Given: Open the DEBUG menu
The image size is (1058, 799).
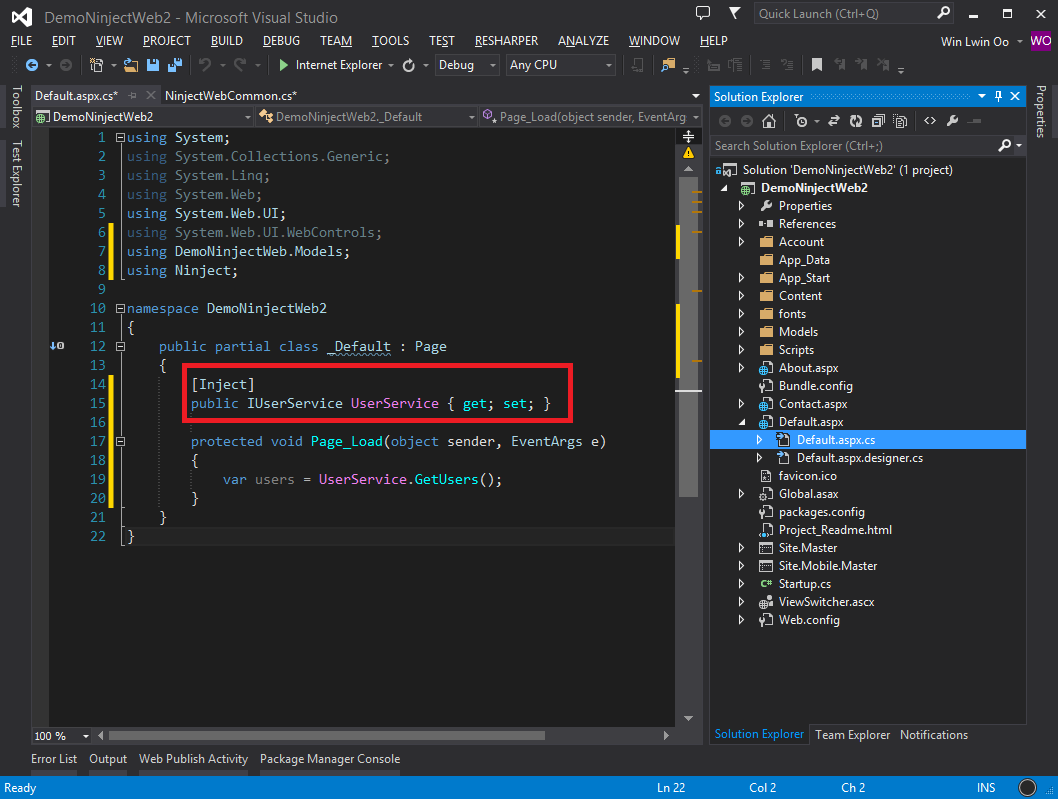Looking at the screenshot, I should 281,40.
